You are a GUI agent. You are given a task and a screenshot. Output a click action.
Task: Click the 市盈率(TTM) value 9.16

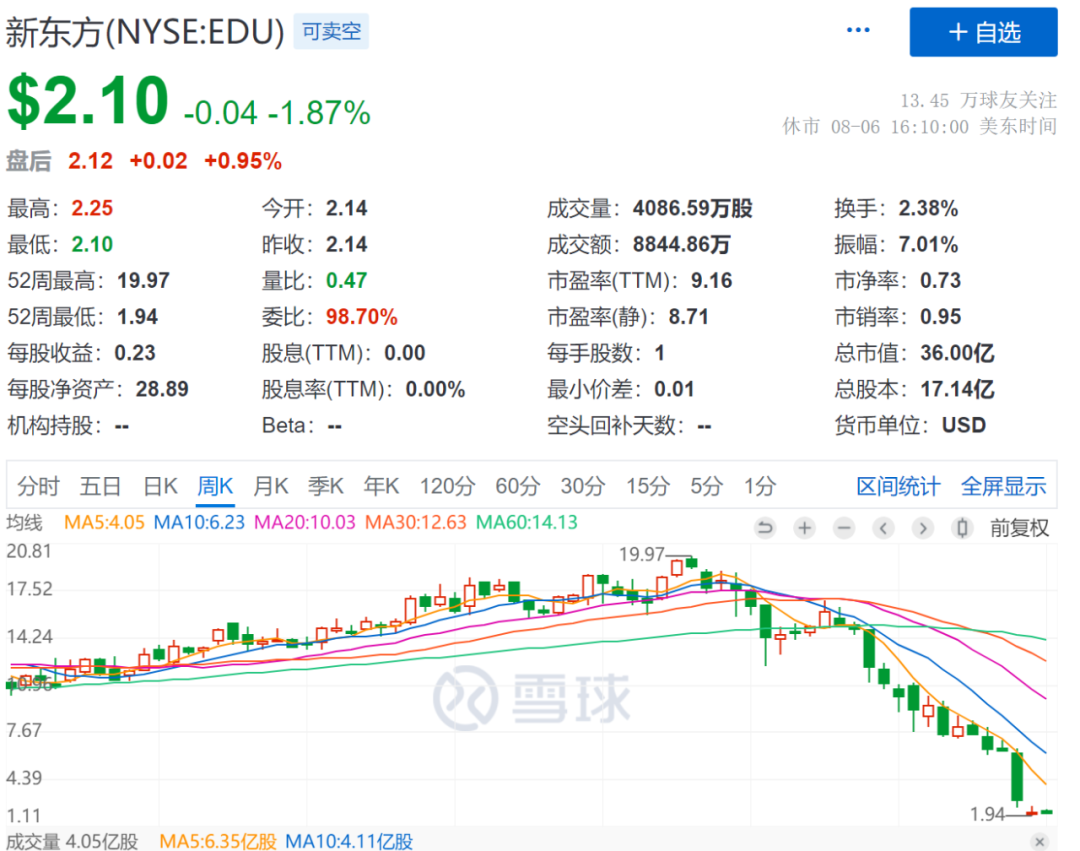[x=712, y=280]
